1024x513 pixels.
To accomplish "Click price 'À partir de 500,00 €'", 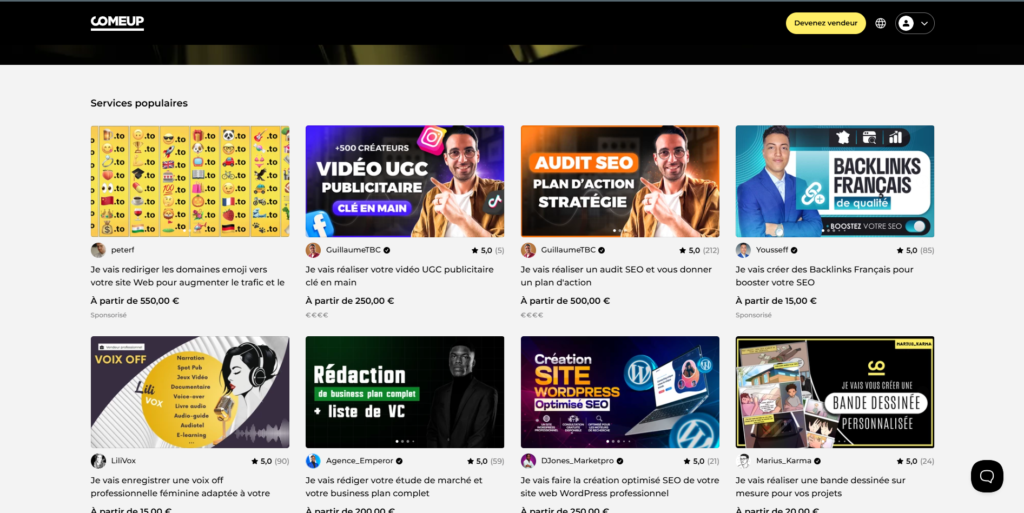I will [565, 301].
